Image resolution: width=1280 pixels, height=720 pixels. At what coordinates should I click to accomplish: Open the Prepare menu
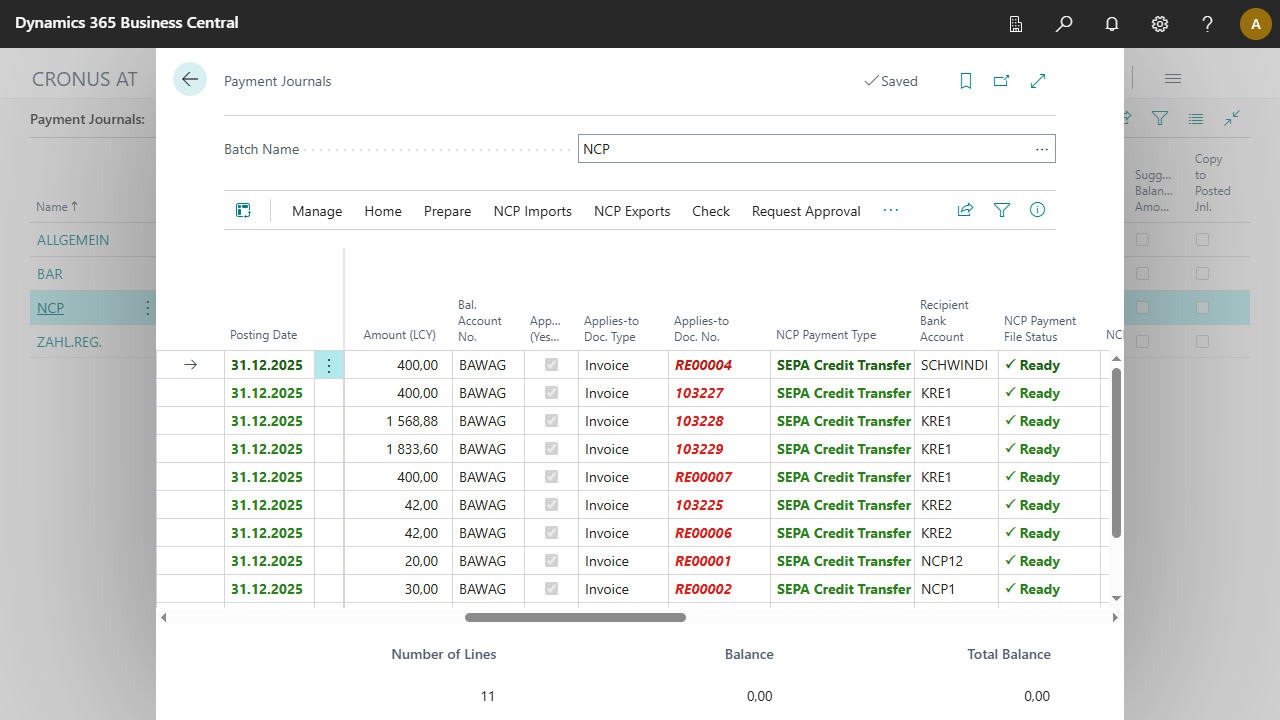pos(447,211)
